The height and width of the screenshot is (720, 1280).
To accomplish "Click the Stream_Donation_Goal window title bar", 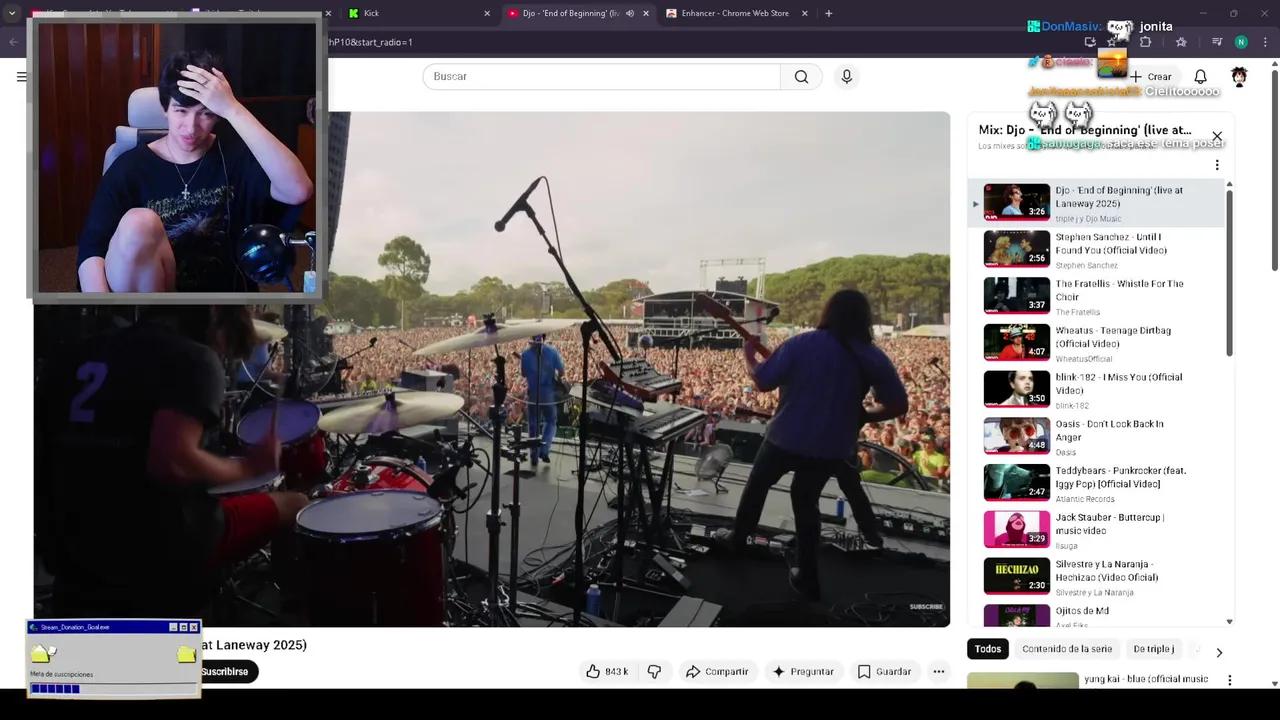I will tap(114, 627).
